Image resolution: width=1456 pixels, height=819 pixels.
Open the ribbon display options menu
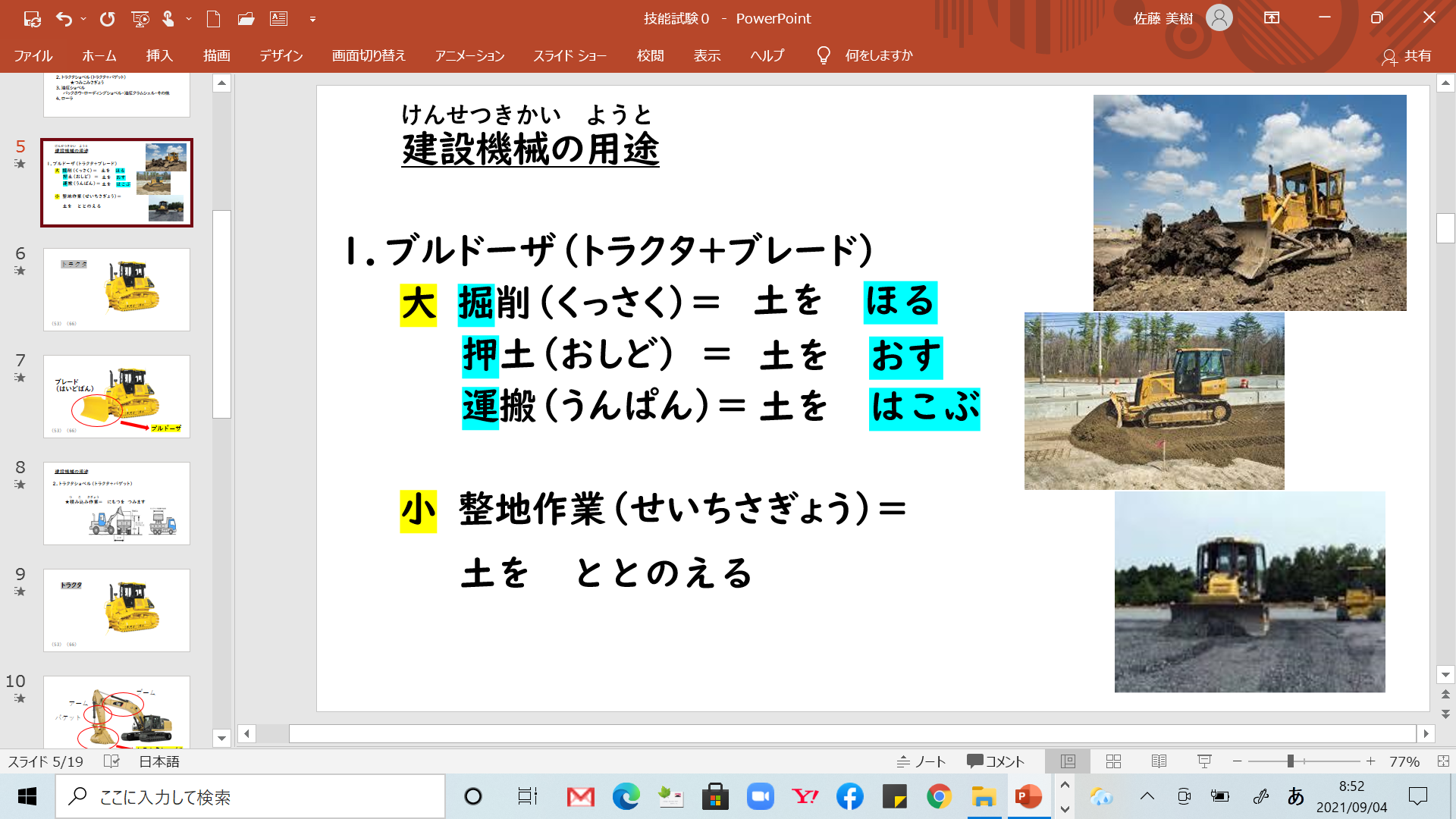(1272, 18)
